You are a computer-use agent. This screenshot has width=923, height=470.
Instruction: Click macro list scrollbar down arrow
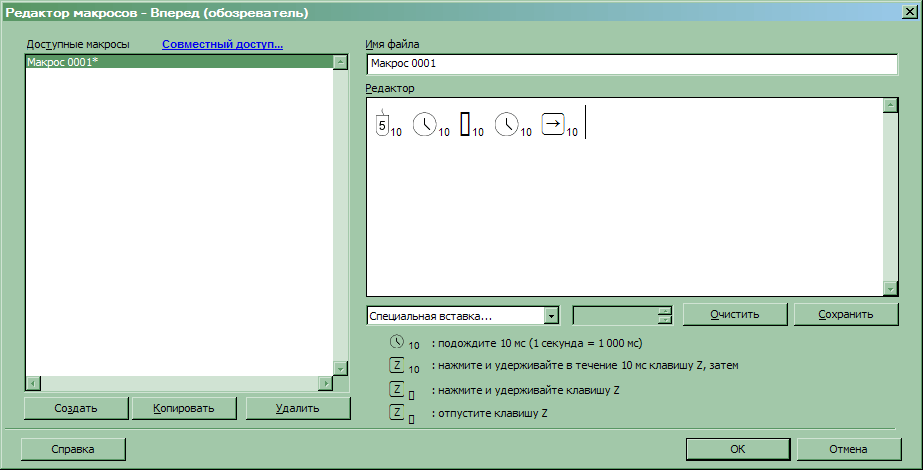(x=340, y=369)
